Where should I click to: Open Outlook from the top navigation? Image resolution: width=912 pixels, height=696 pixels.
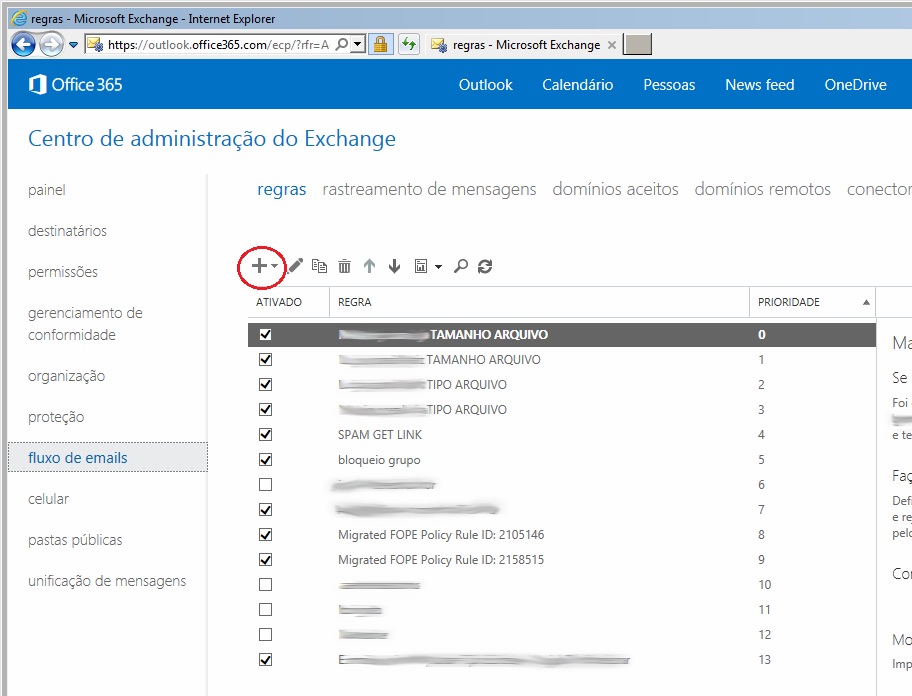(486, 85)
